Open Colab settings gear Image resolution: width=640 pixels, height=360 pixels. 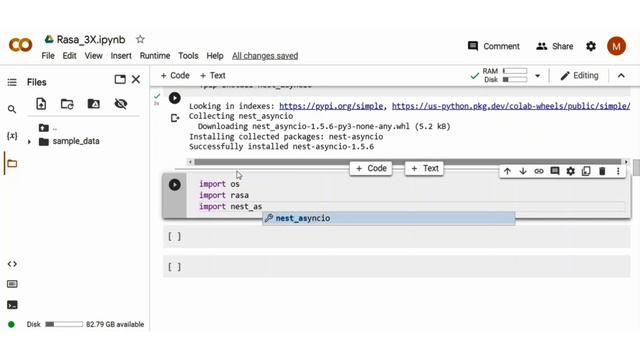click(591, 46)
